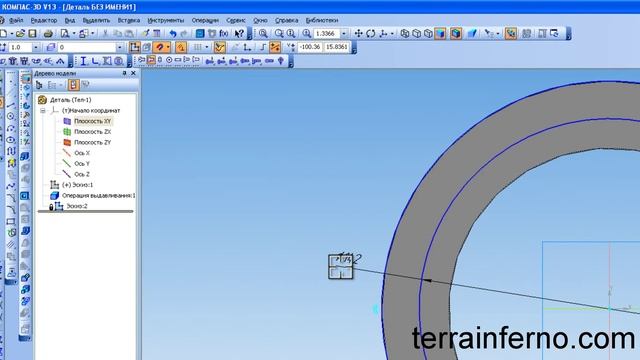The height and width of the screenshot is (360, 640).
Task: Close the Дерево модели panel
Action: 133,73
